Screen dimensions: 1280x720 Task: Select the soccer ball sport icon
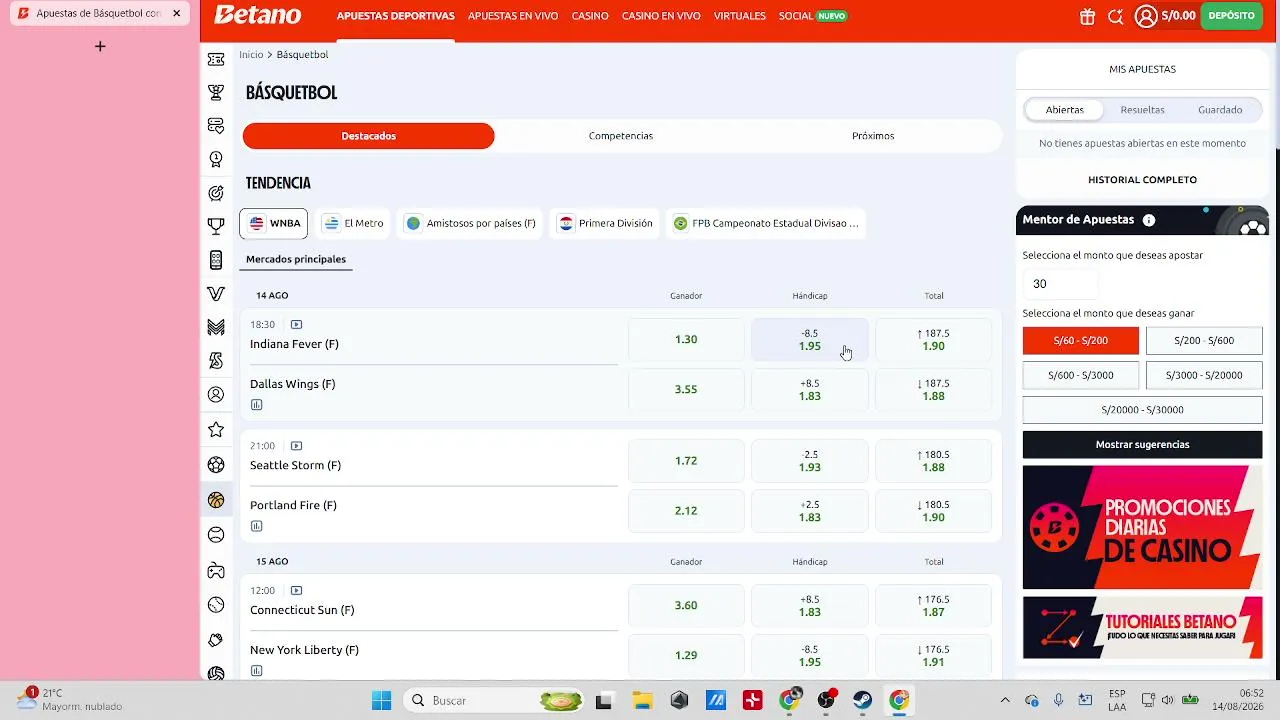(x=216, y=465)
